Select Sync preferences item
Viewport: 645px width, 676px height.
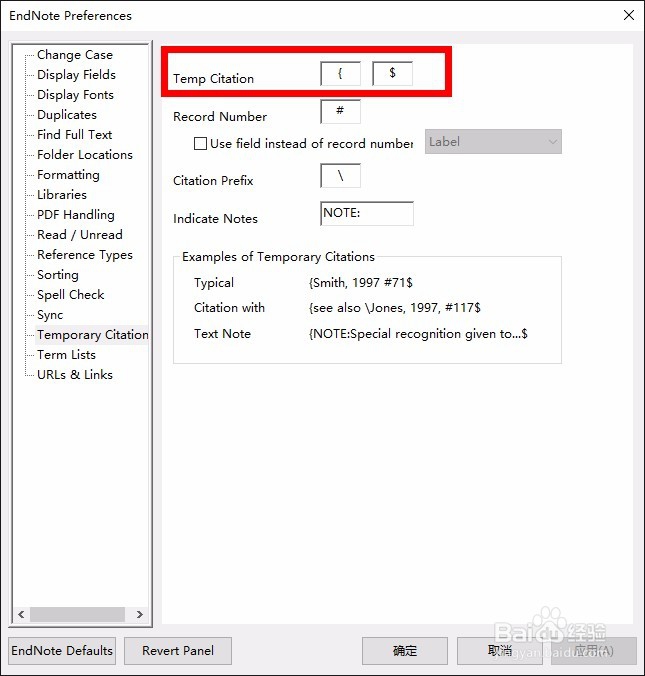[50, 315]
